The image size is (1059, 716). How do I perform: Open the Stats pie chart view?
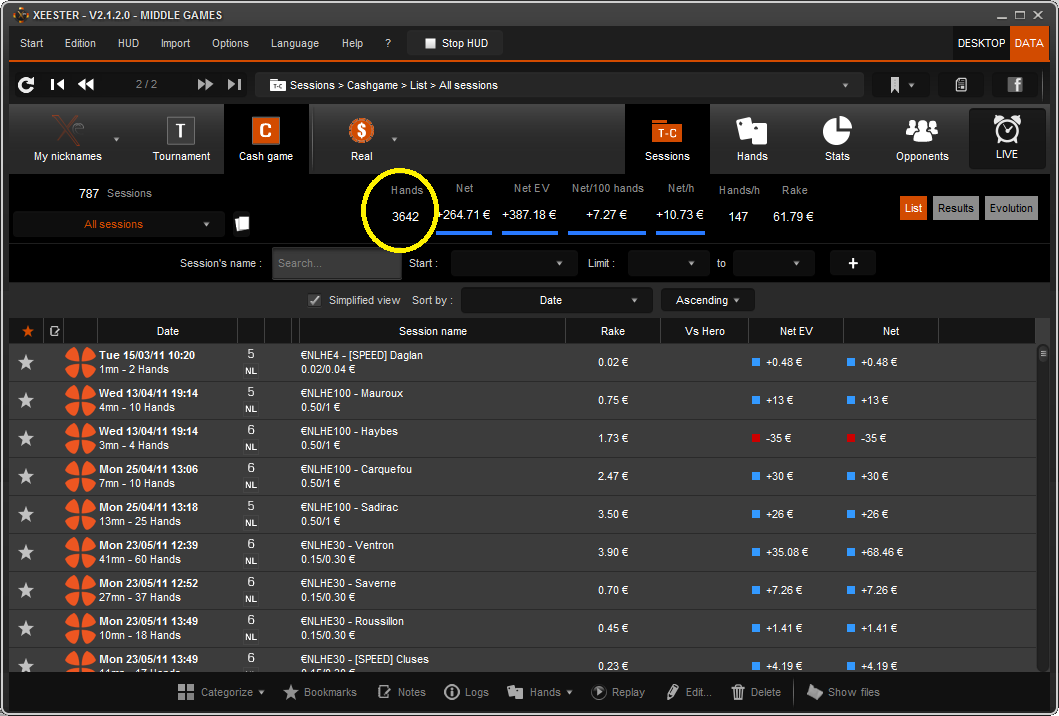coord(837,138)
